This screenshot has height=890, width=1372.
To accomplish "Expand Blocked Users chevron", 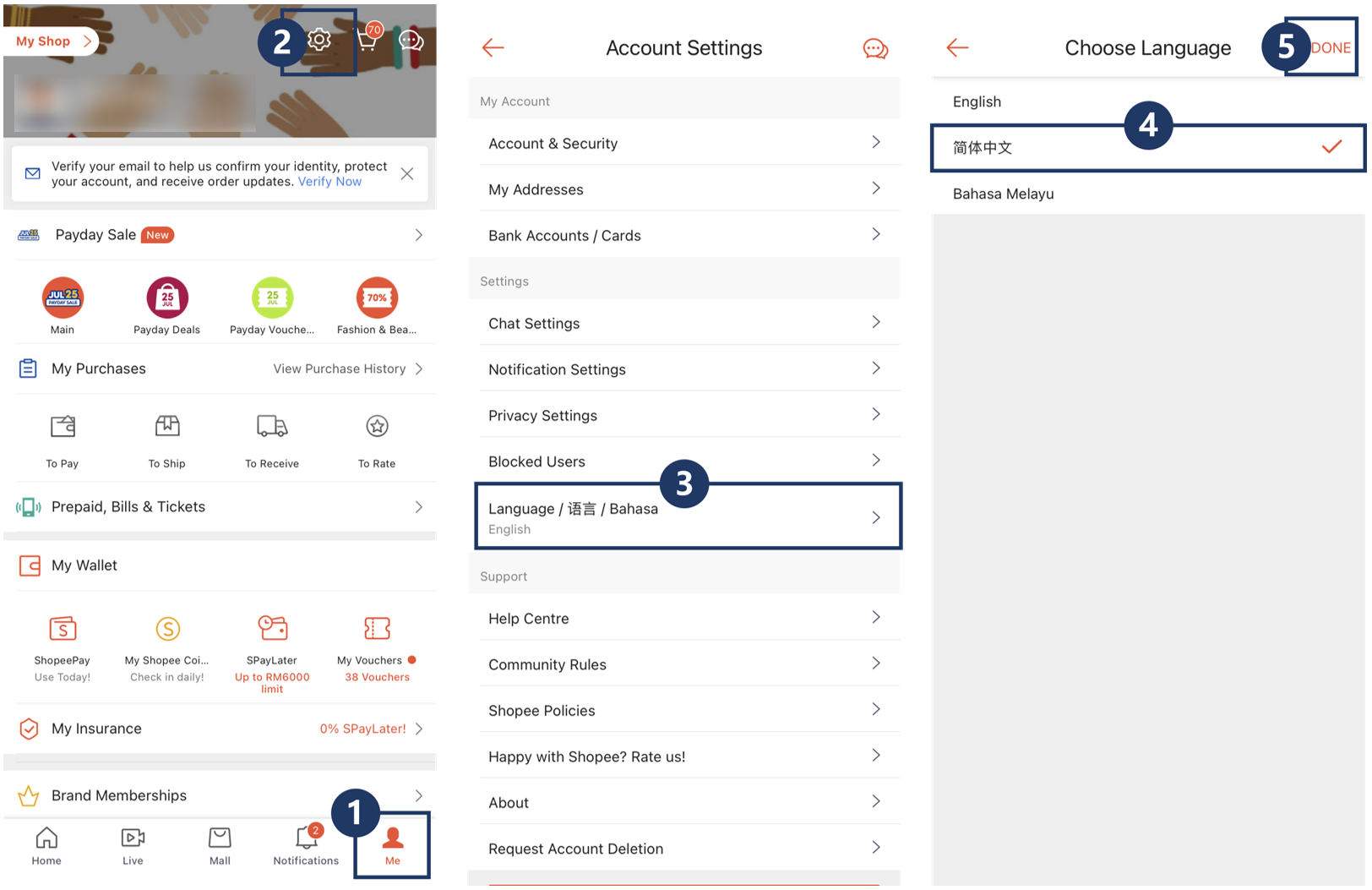I will [876, 460].
